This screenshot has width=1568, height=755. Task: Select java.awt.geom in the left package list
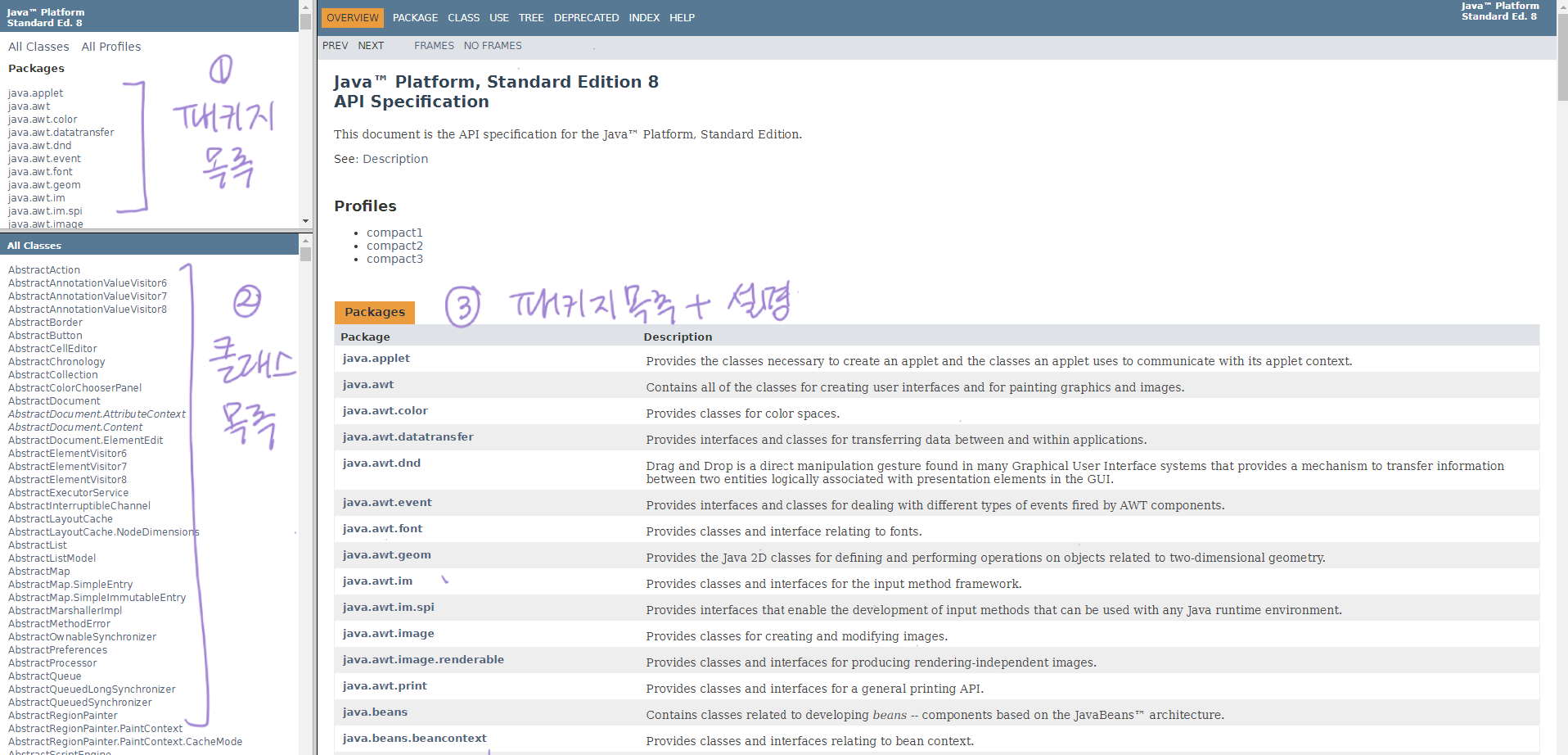point(44,185)
